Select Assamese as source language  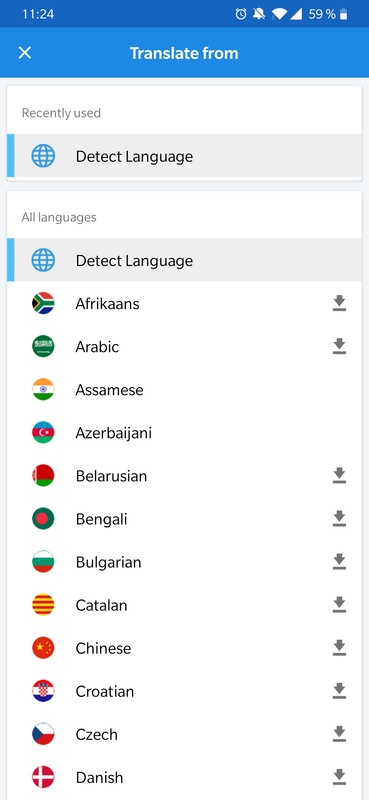coord(184,390)
